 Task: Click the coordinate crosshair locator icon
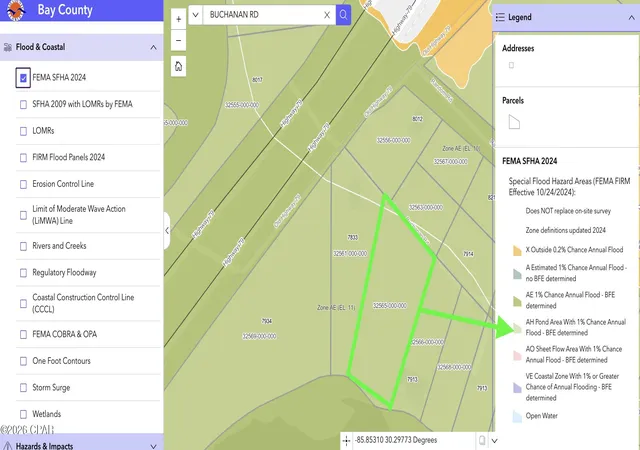[x=346, y=441]
